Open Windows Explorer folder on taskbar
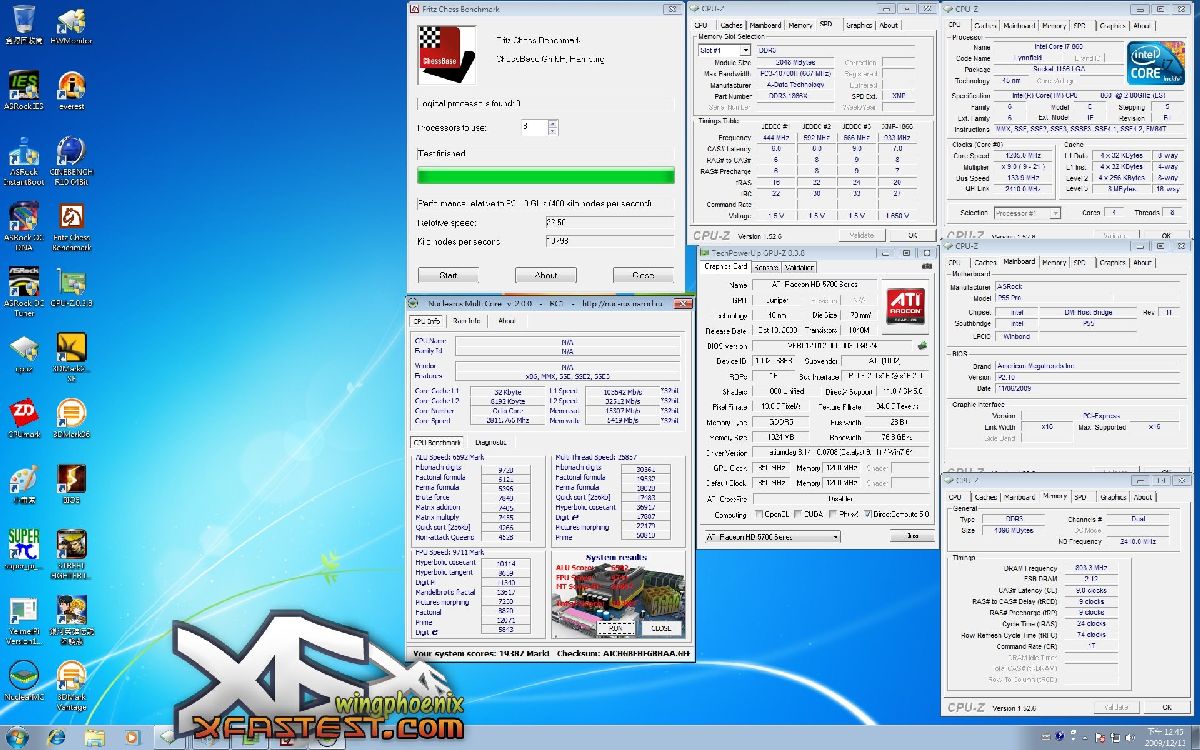 [96, 737]
